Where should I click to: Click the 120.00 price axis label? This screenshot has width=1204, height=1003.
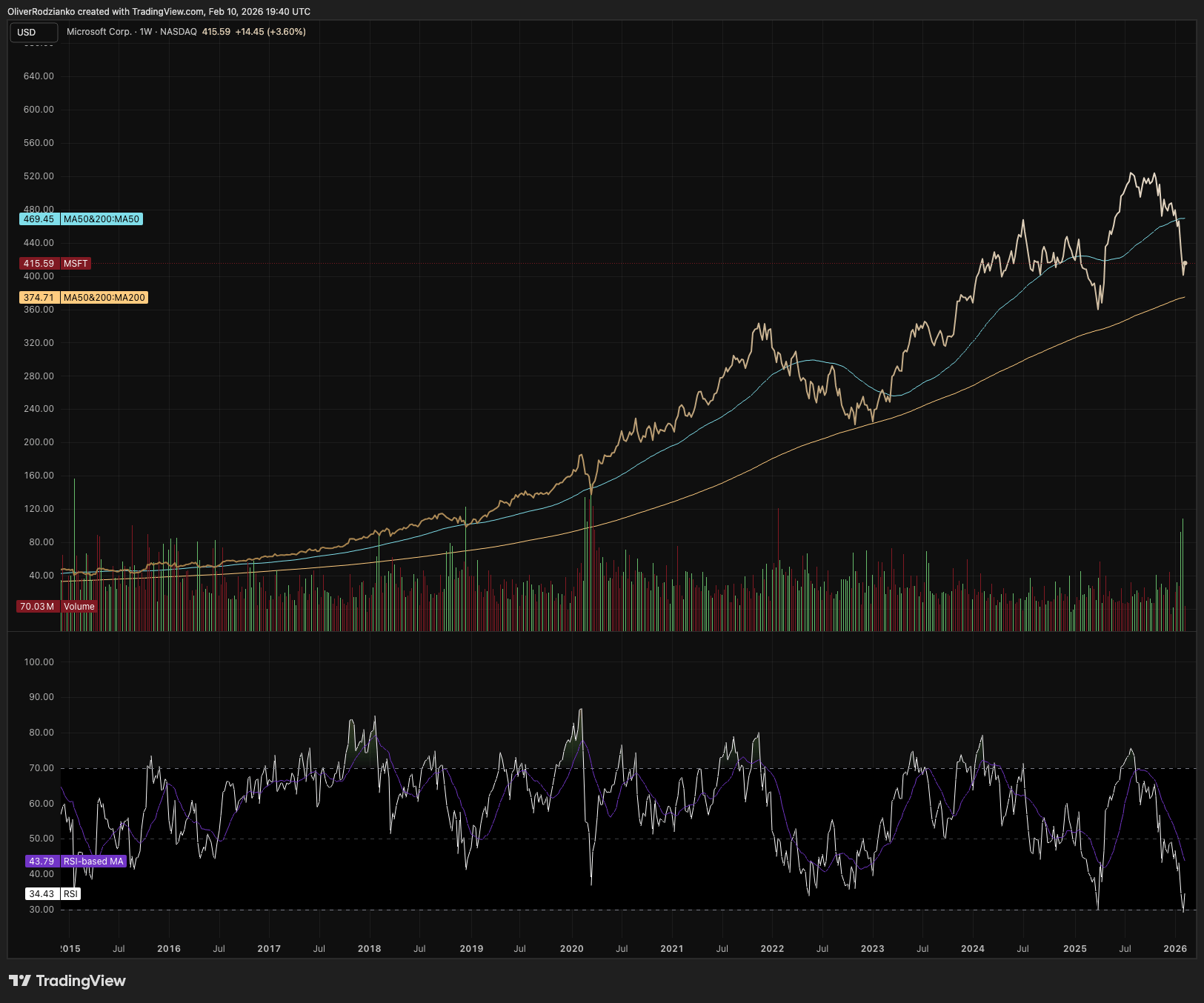pyautogui.click(x=39, y=509)
